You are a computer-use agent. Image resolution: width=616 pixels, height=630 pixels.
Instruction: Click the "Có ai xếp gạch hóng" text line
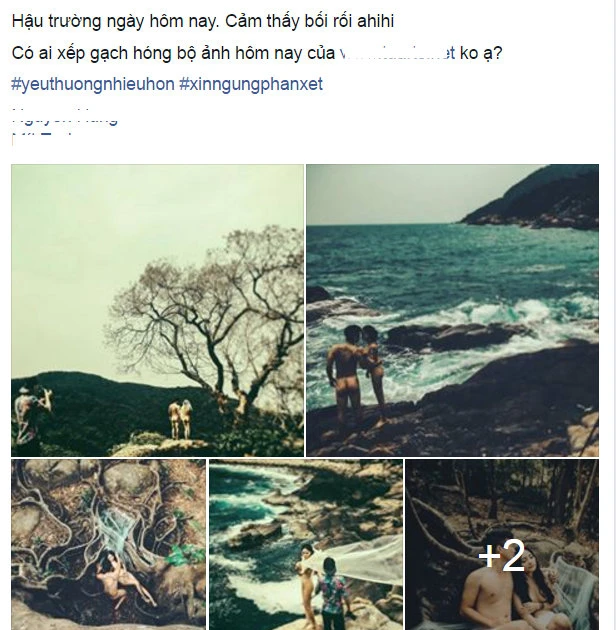point(257,53)
